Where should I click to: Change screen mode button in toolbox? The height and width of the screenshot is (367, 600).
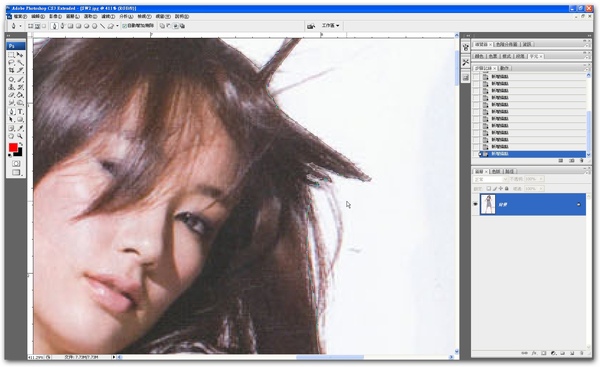click(16, 173)
